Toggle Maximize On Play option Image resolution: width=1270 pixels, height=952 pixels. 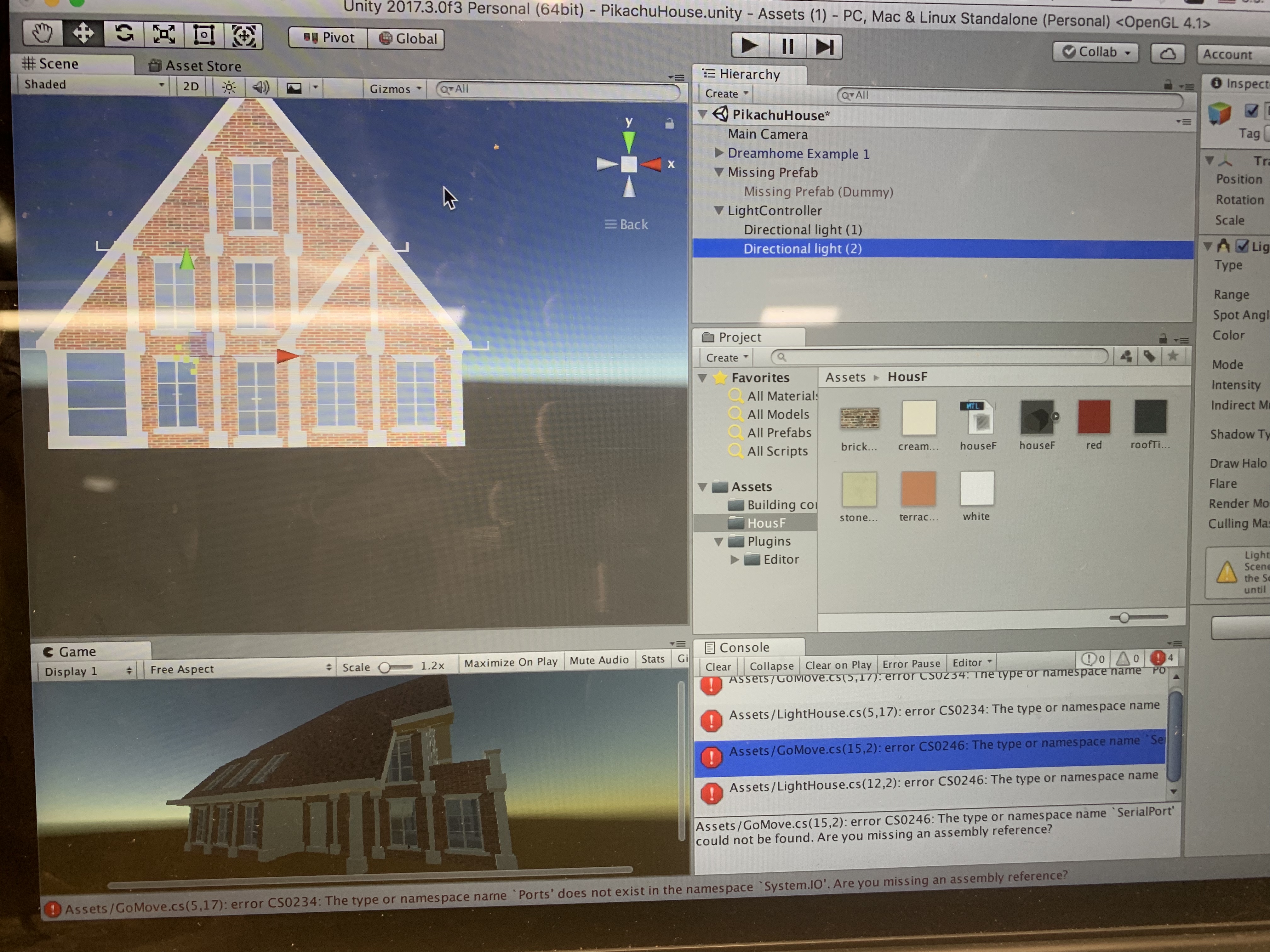click(x=510, y=662)
